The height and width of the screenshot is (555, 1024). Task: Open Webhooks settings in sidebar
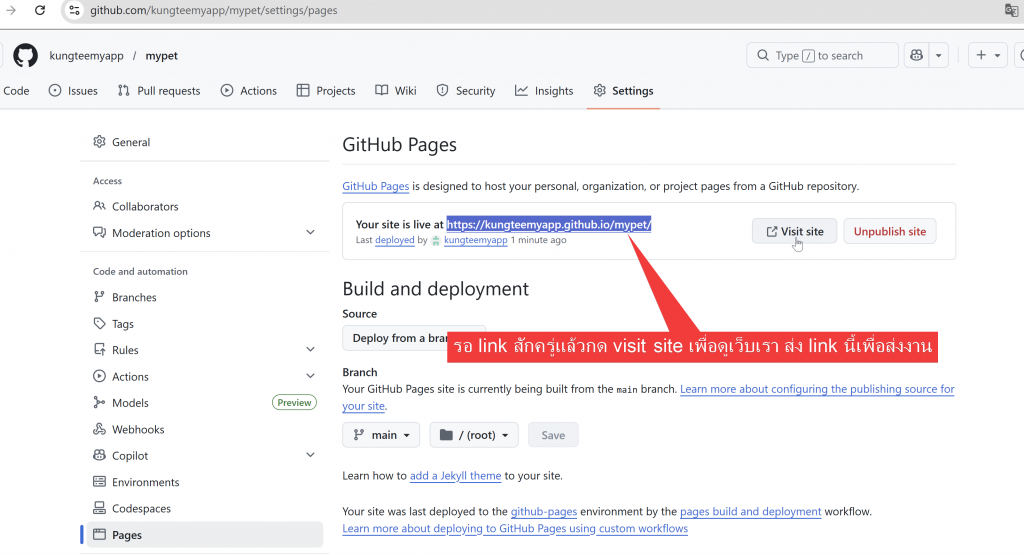pyautogui.click(x=138, y=429)
